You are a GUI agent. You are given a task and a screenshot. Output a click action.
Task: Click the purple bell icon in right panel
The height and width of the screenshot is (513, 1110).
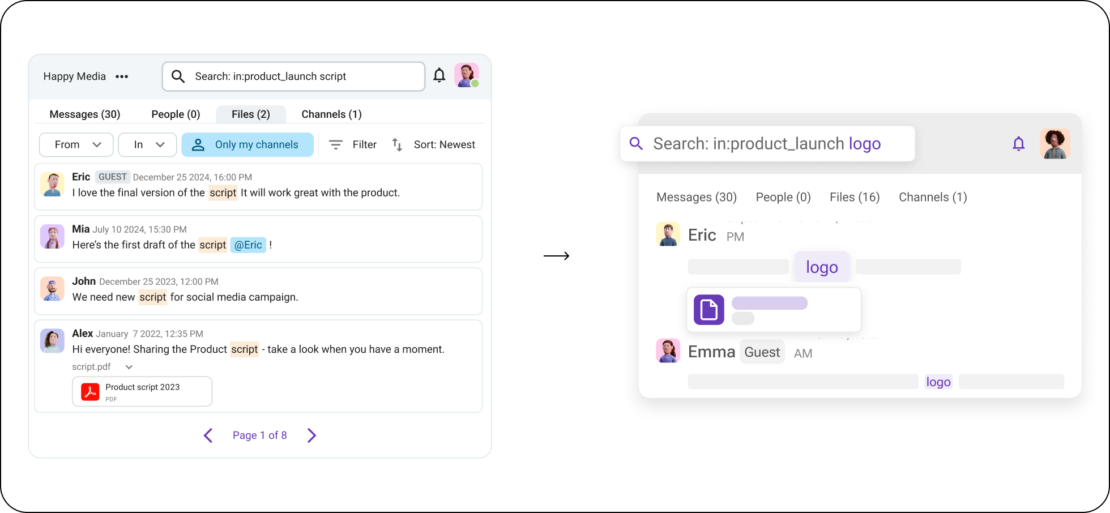click(x=1018, y=144)
